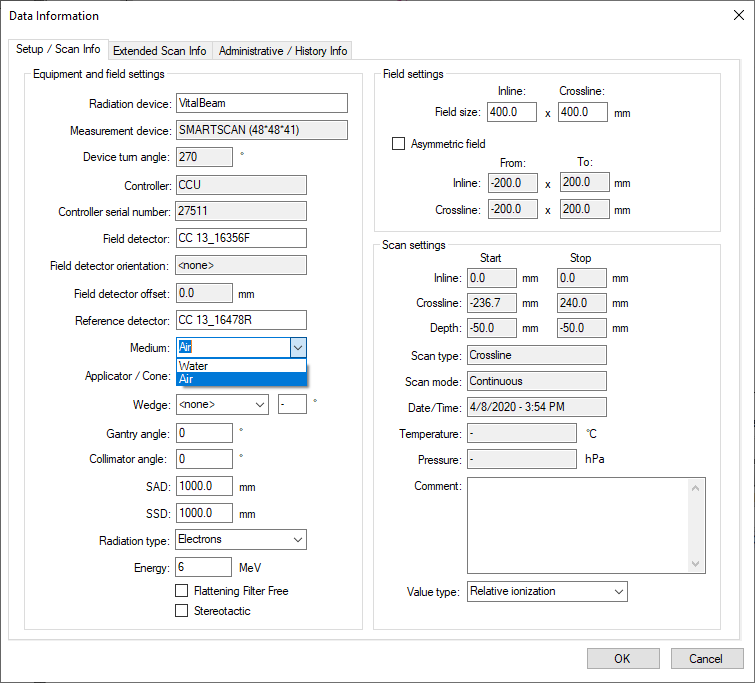Viewport: 755px width, 683px height.
Task: Click the Pressure field
Action: (522, 459)
